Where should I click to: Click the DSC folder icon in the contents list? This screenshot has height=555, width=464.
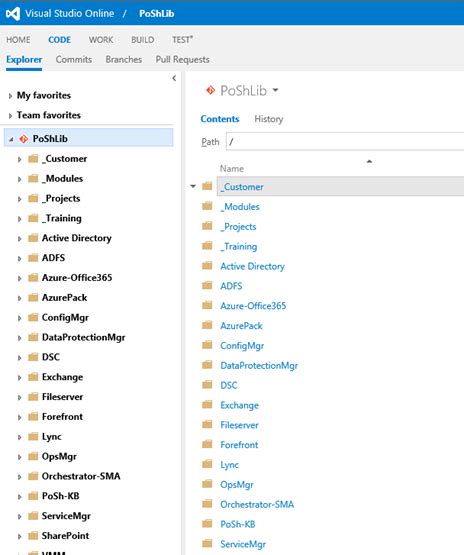(x=207, y=384)
